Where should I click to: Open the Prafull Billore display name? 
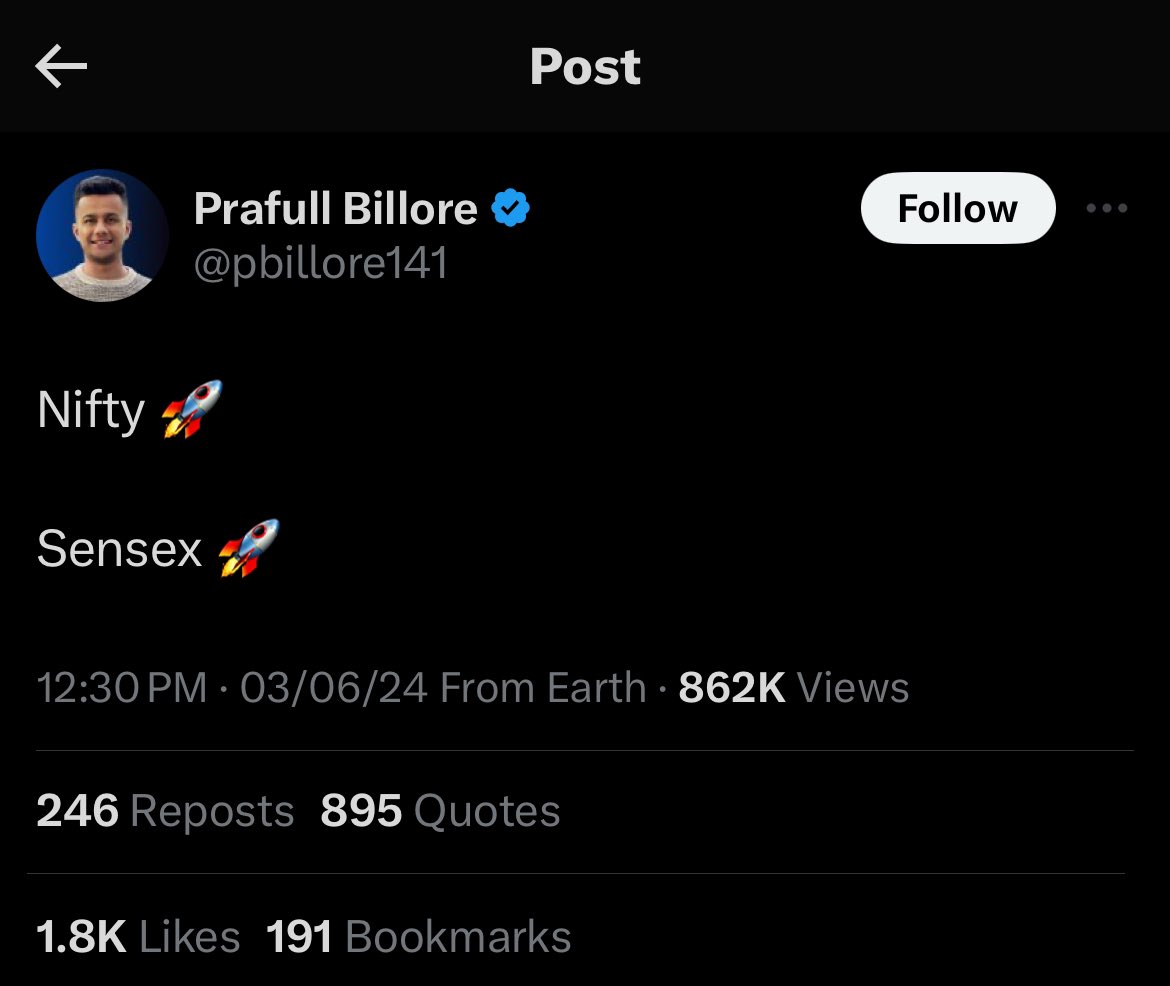click(x=336, y=208)
